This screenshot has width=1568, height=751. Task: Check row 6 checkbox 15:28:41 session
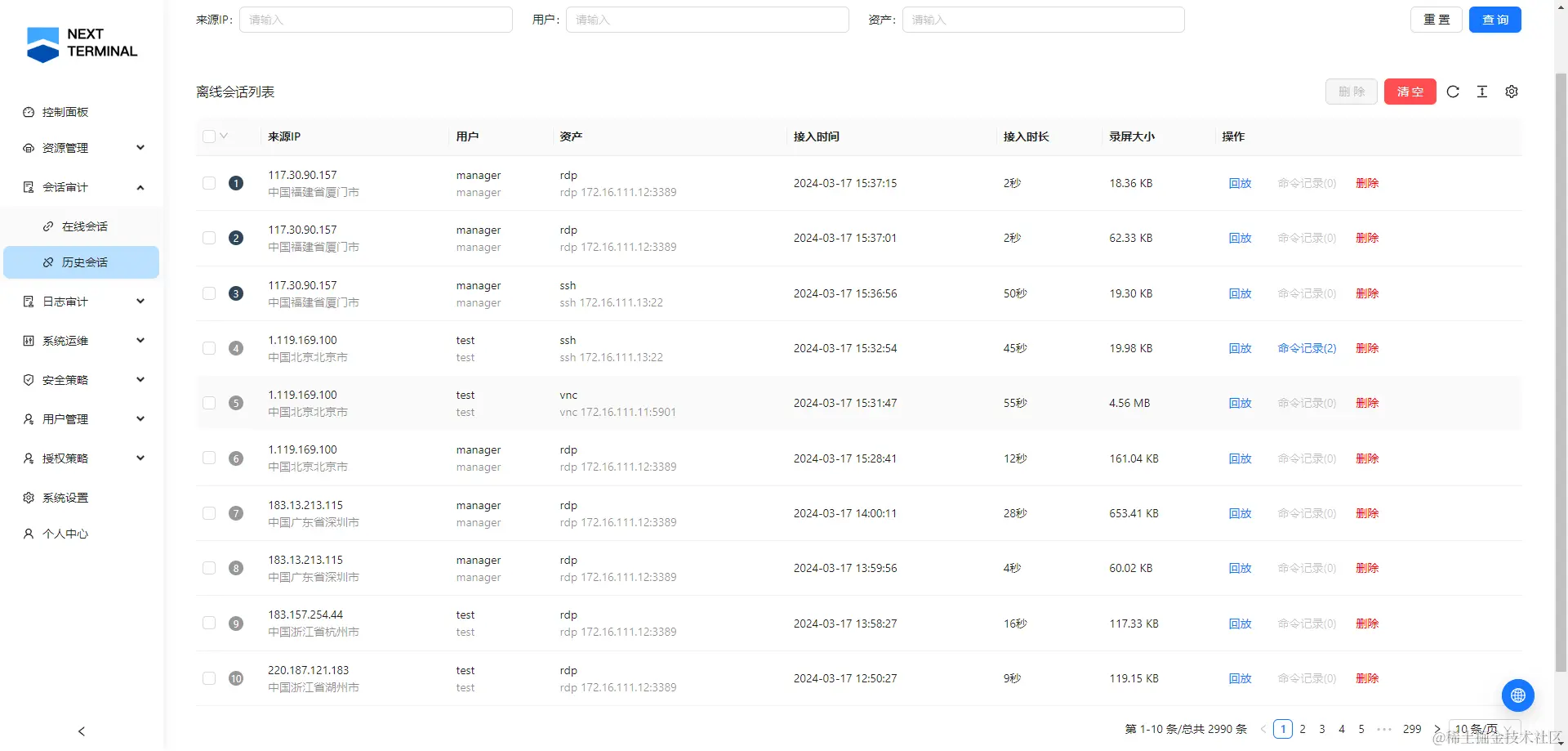point(209,458)
